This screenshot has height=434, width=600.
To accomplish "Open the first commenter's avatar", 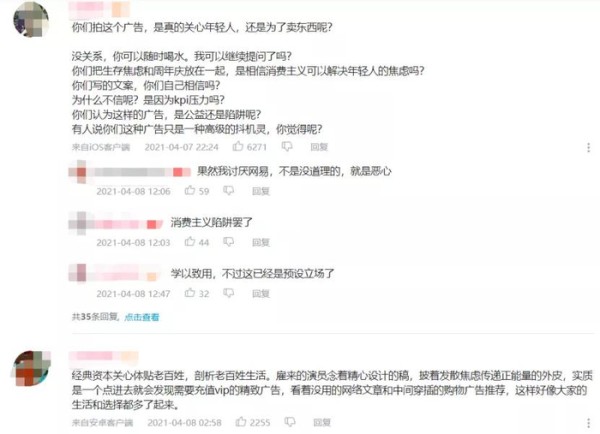I will (x=31, y=20).
